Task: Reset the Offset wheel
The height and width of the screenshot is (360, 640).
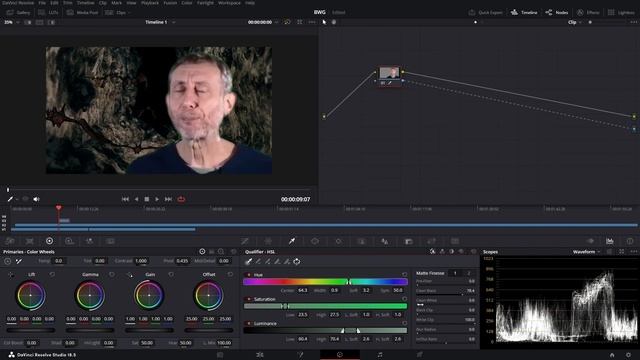Action: tap(230, 275)
